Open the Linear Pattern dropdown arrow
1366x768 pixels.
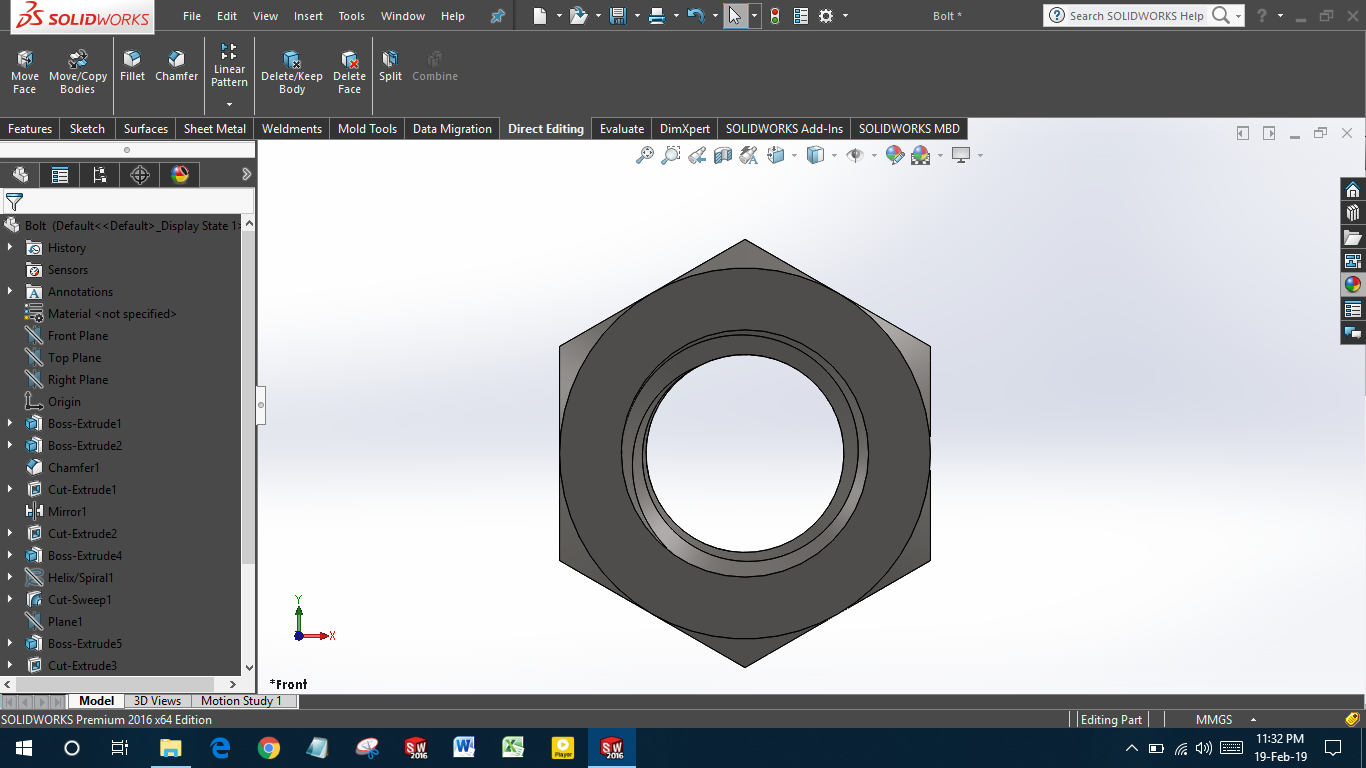229,104
